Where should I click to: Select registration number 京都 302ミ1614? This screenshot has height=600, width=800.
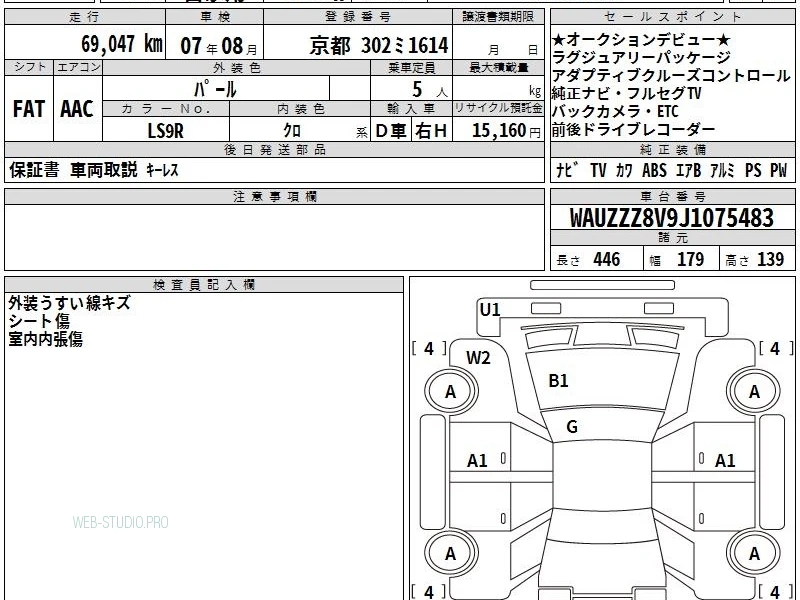[379, 46]
